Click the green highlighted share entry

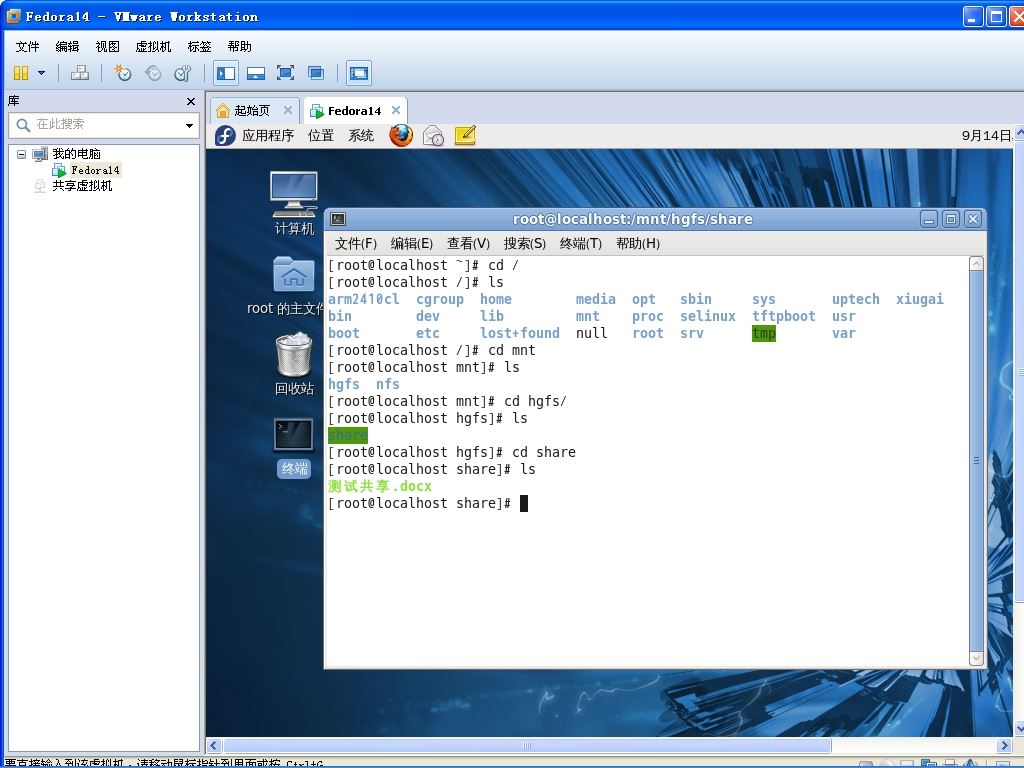(x=347, y=435)
